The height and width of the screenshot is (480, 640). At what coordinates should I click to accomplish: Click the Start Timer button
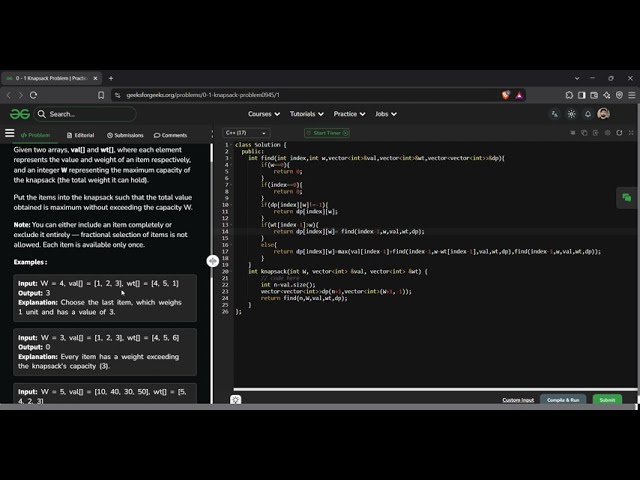click(x=327, y=133)
